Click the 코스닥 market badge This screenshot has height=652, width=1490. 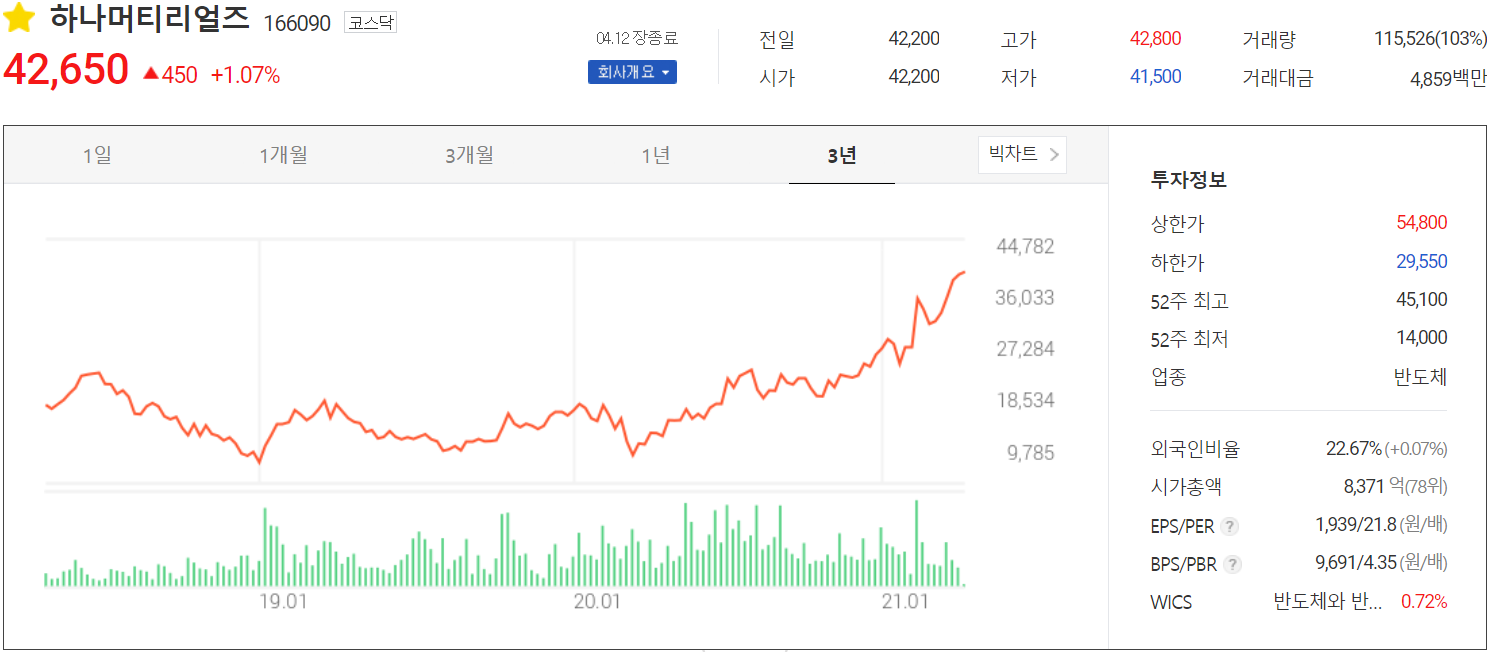click(x=370, y=22)
